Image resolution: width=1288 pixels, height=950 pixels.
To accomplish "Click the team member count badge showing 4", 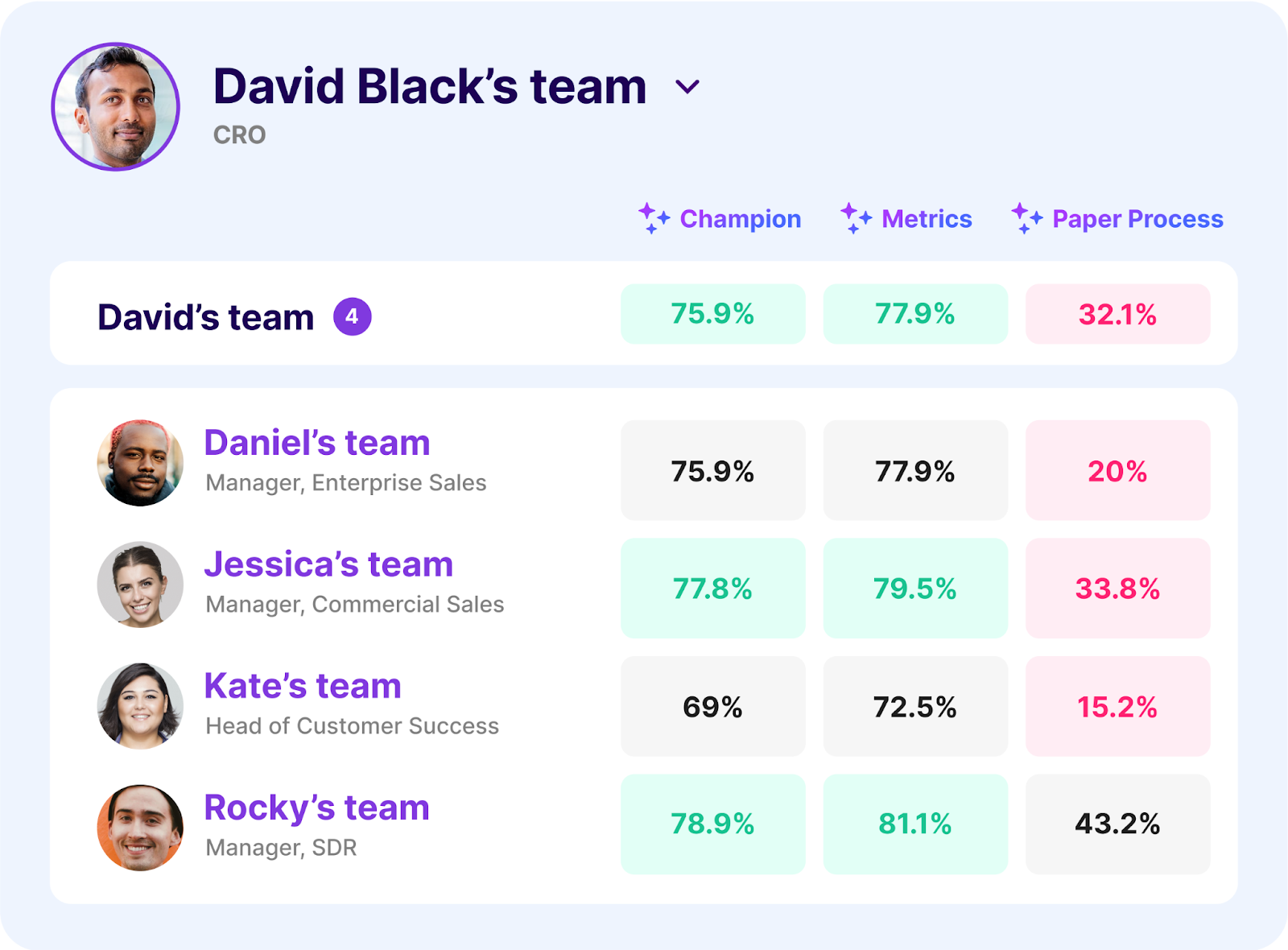I will coord(351,316).
